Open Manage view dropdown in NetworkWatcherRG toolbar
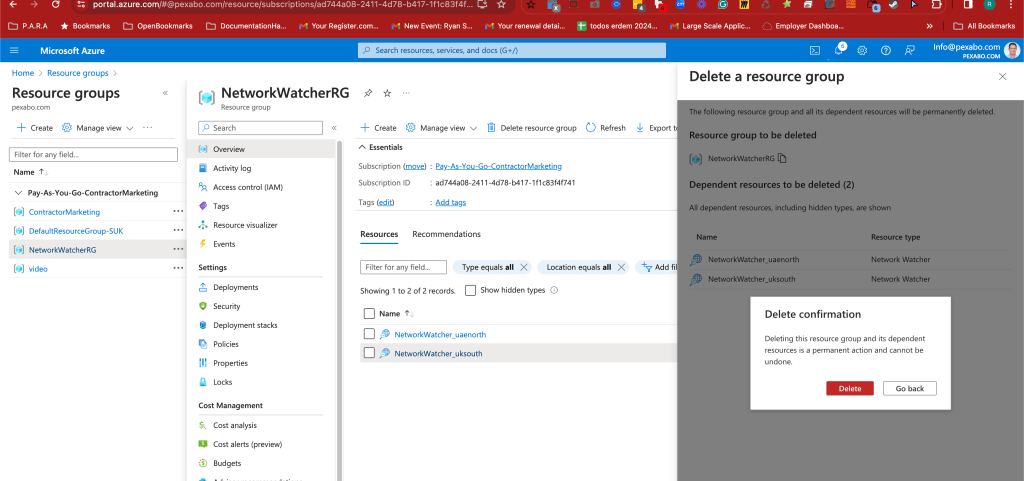 [x=441, y=128]
